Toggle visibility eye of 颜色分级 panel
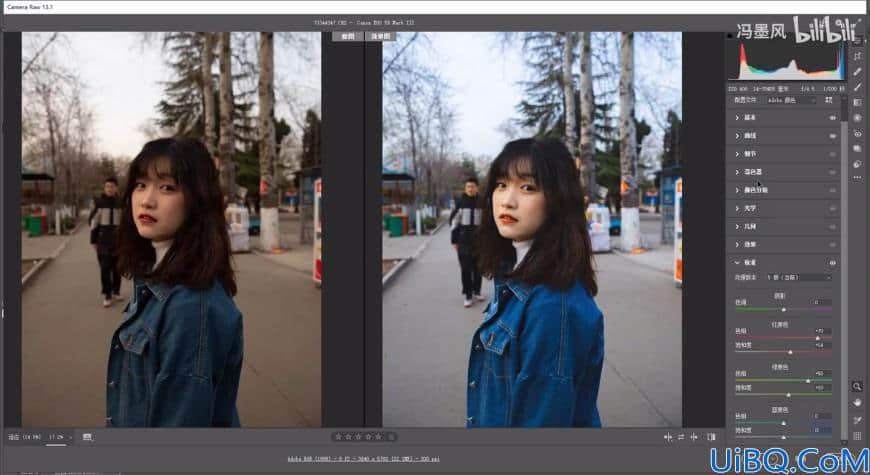Viewport: 870px width, 475px height. tap(832, 190)
